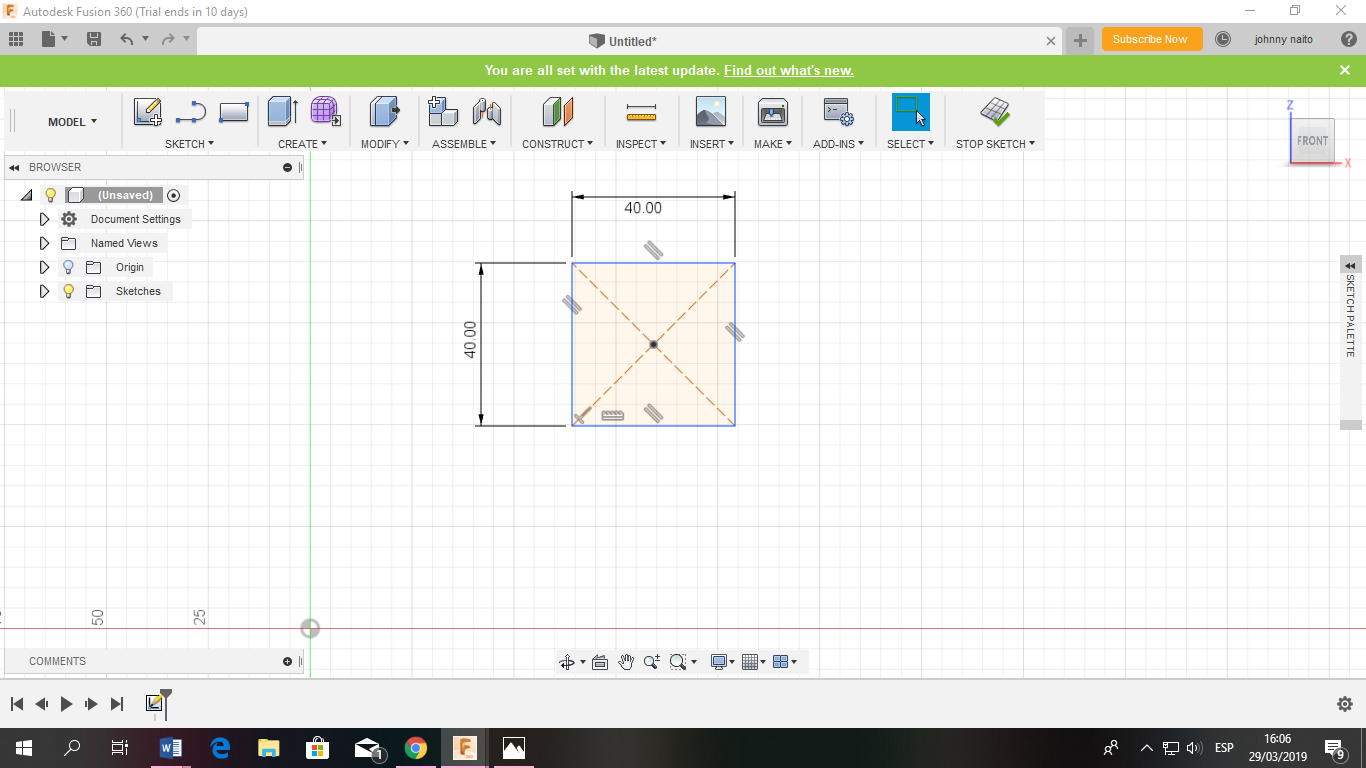The image size is (1366, 768).
Task: Open the CREATE menu
Action: (x=303, y=144)
